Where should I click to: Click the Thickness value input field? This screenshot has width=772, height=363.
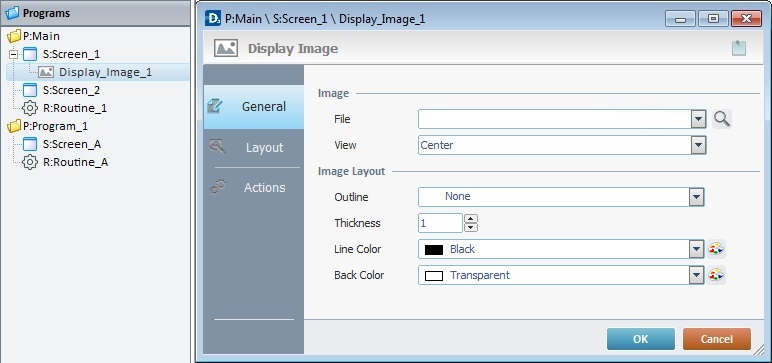pos(440,223)
